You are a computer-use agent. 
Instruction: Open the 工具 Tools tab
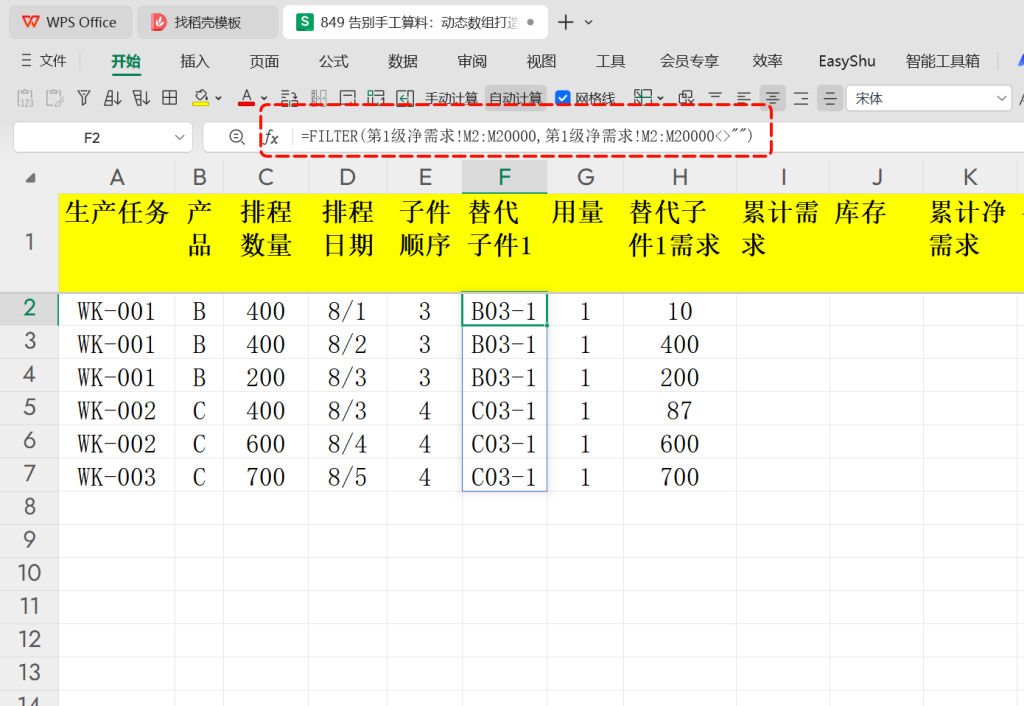[610, 61]
